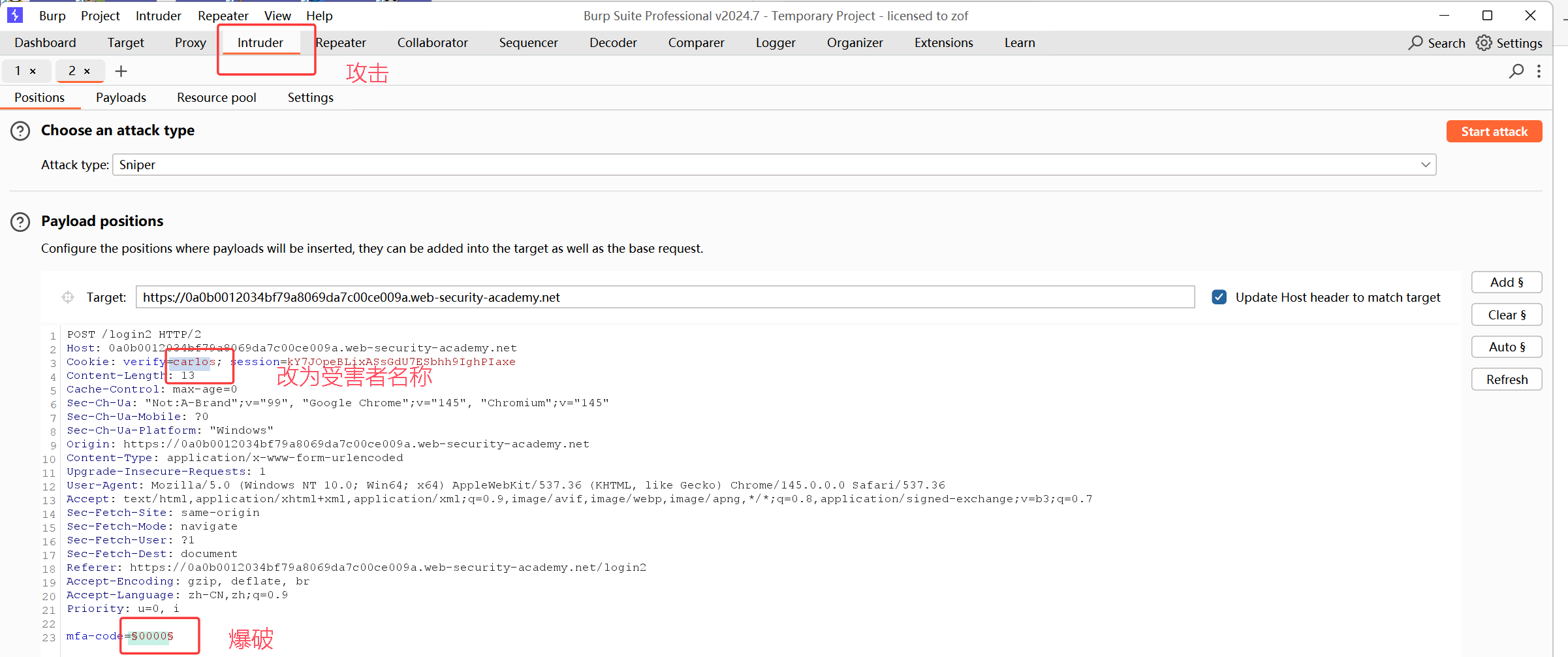Switch to the Resource pool sub-tab
The width and height of the screenshot is (1568, 657).
coord(216,98)
